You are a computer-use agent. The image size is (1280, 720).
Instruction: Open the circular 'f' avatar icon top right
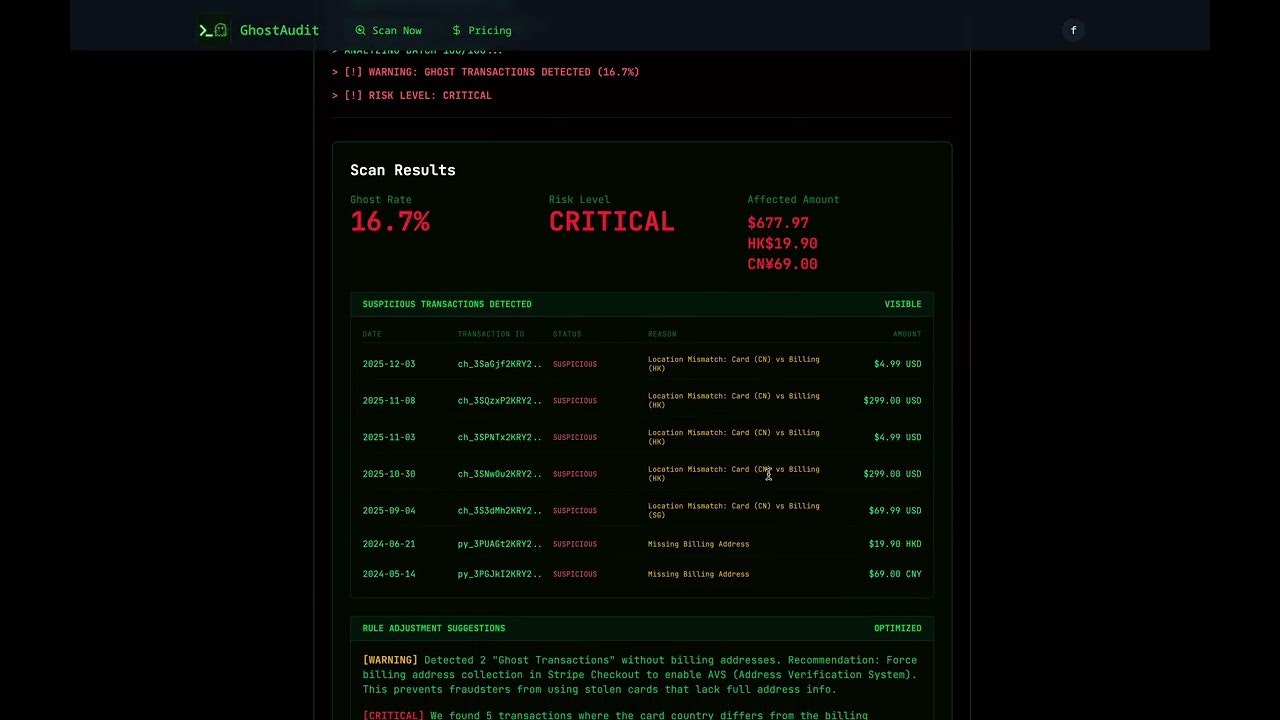1073,30
